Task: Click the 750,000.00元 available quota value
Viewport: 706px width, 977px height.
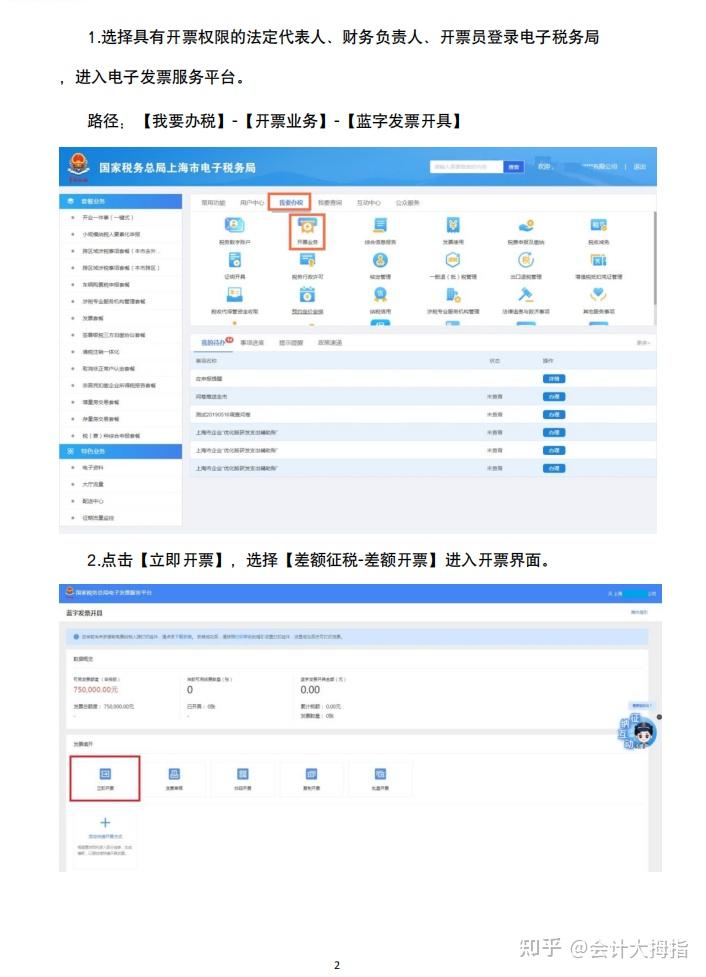Action: 95,690
